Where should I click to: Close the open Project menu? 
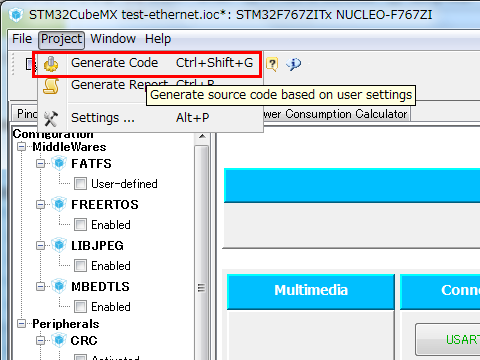(x=61, y=39)
